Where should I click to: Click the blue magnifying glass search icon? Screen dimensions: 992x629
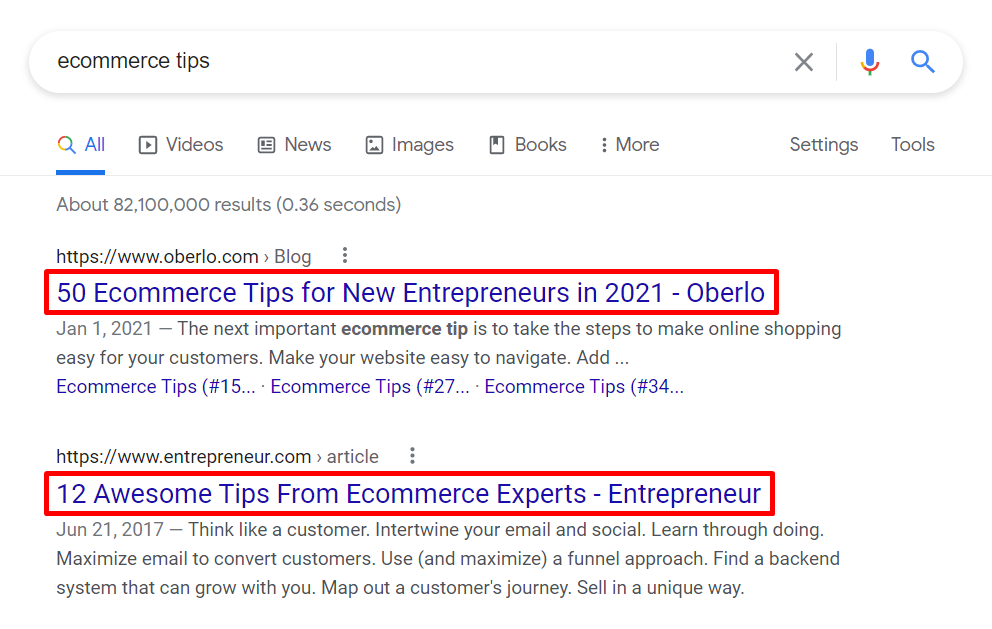click(923, 62)
